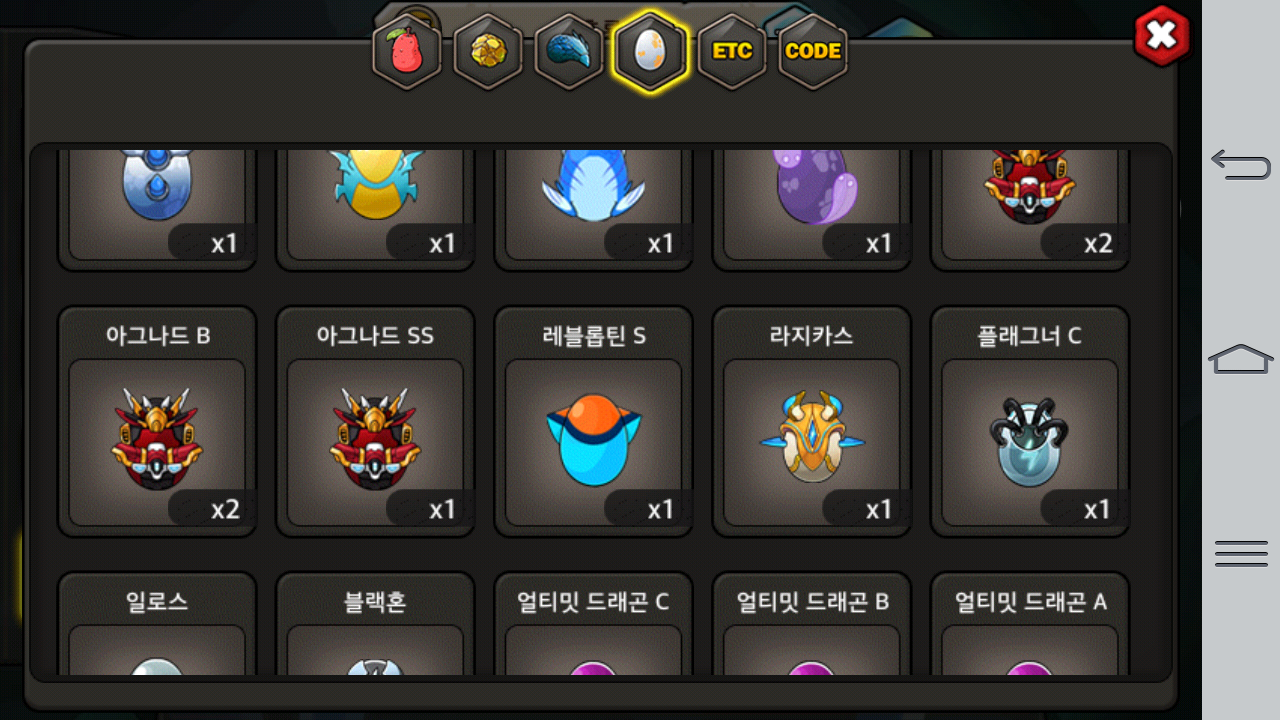Viewport: 1280px width, 720px height.
Task: Open the red fruit inventory tab
Action: click(407, 51)
